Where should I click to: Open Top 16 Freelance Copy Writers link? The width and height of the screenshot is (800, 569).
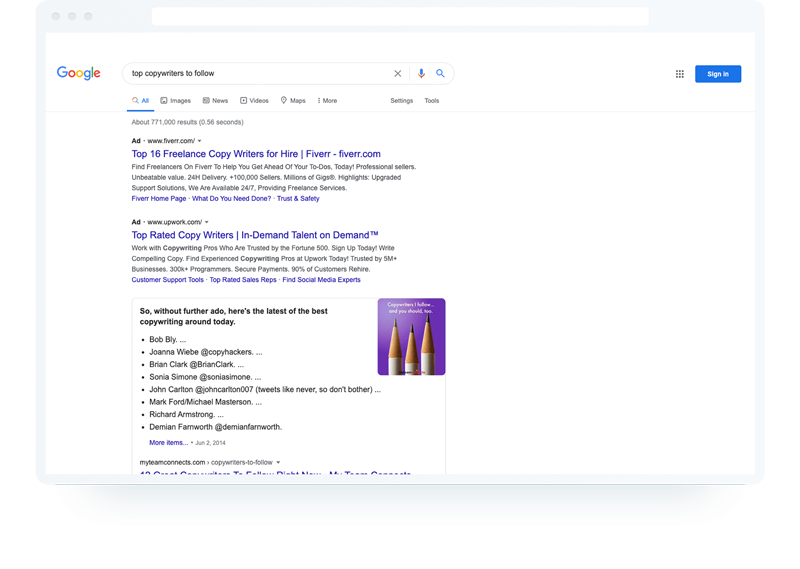256,154
